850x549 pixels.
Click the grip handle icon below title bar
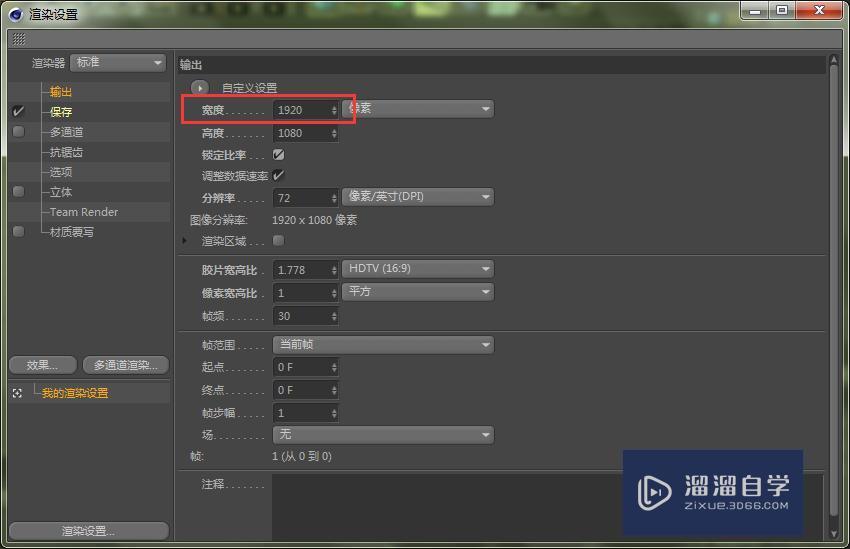[x=19, y=39]
